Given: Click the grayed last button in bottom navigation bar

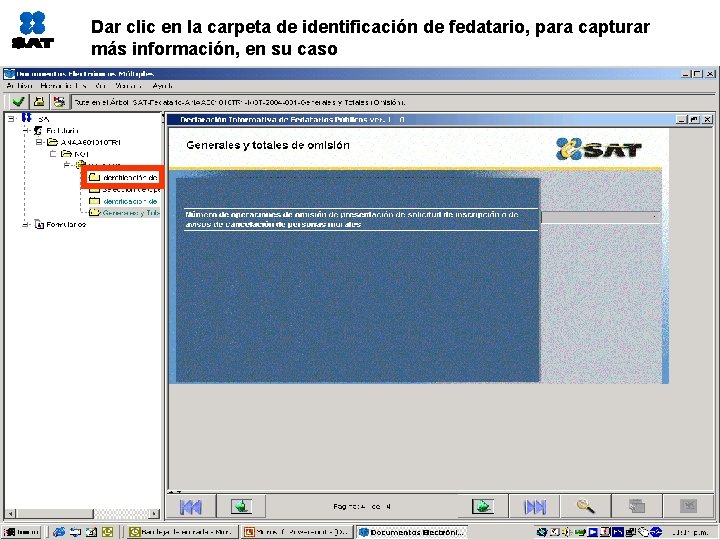Looking at the screenshot, I should [688, 507].
